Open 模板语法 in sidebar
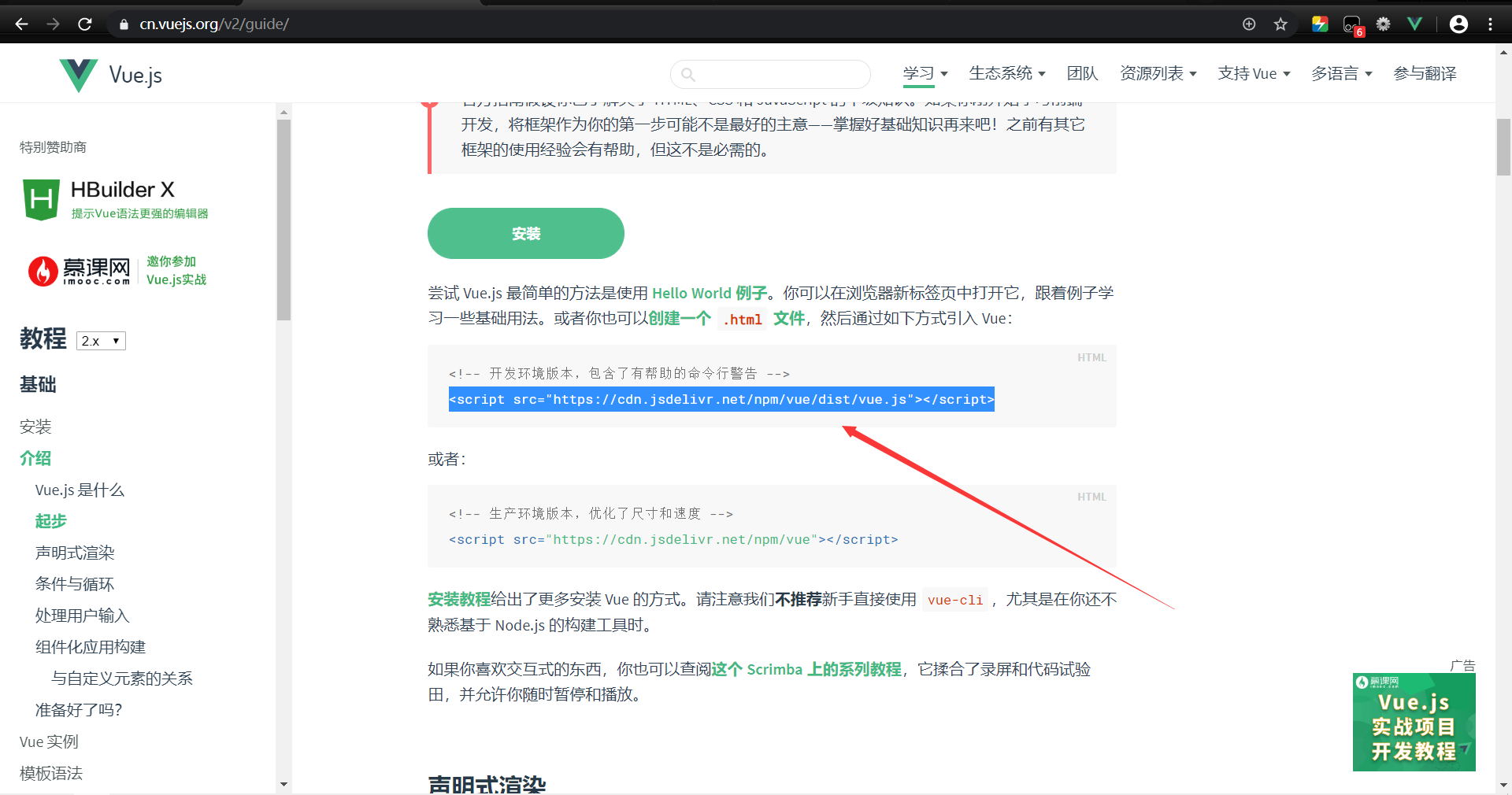Screen dimensions: 1512x795 [x=51, y=774]
